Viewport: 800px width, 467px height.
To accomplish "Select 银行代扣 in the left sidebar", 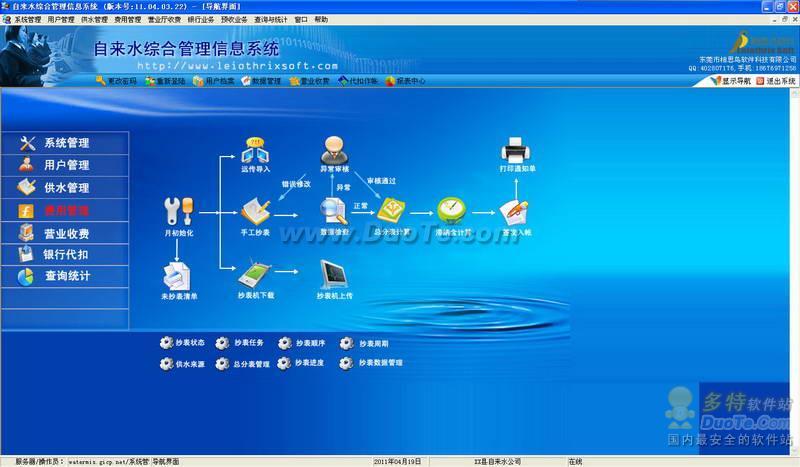I will (x=65, y=254).
